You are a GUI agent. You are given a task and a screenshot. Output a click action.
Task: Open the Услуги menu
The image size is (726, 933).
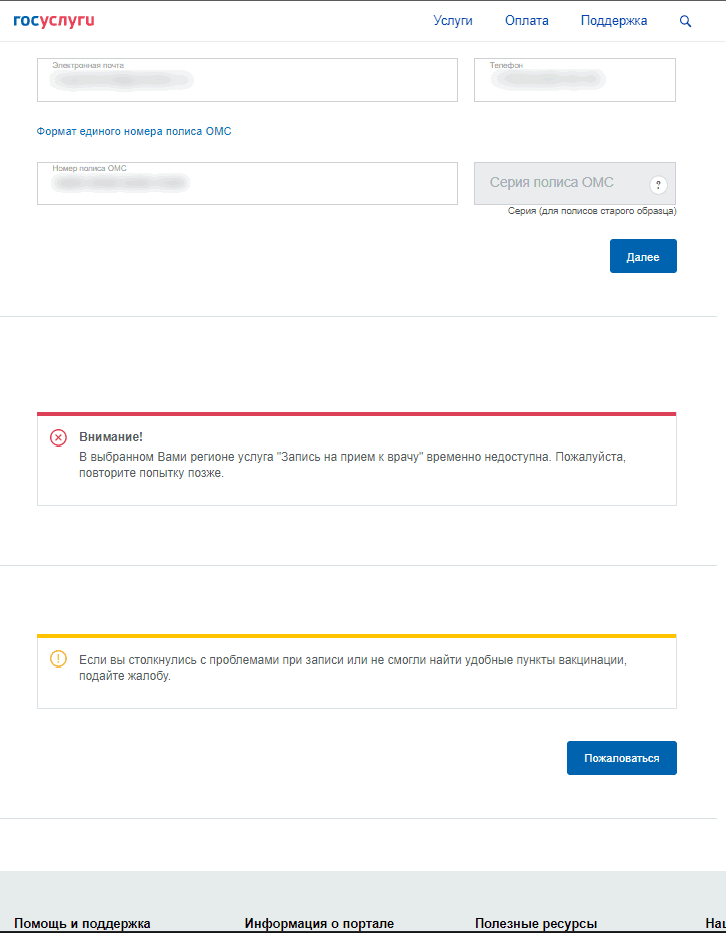coord(453,21)
